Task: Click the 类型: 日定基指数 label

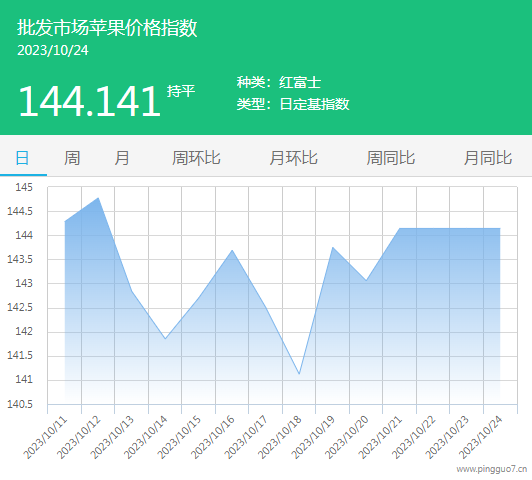Action: pos(293,104)
